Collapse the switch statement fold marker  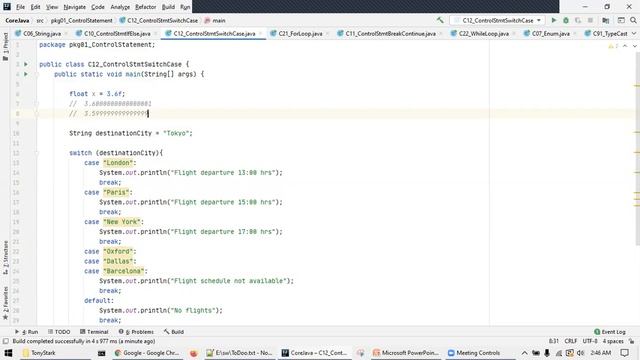click(x=36, y=153)
